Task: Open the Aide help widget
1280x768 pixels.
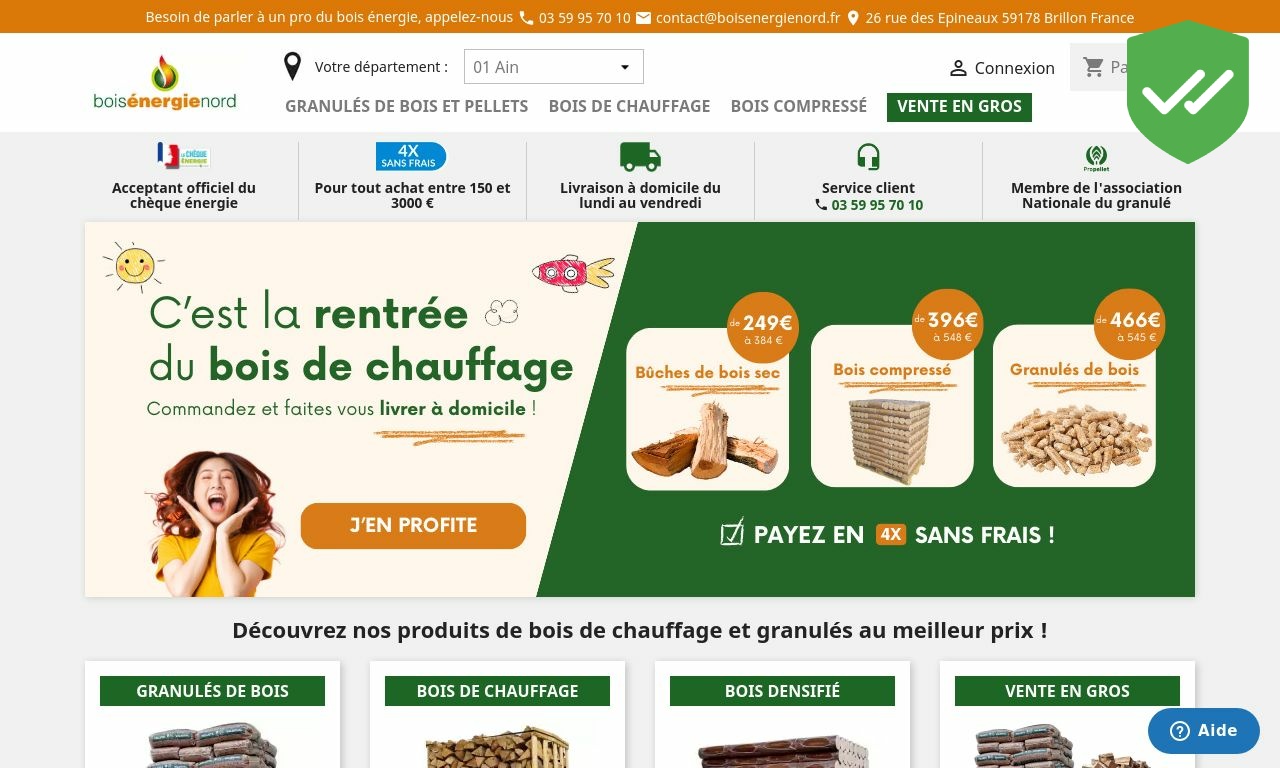Action: 1204,731
